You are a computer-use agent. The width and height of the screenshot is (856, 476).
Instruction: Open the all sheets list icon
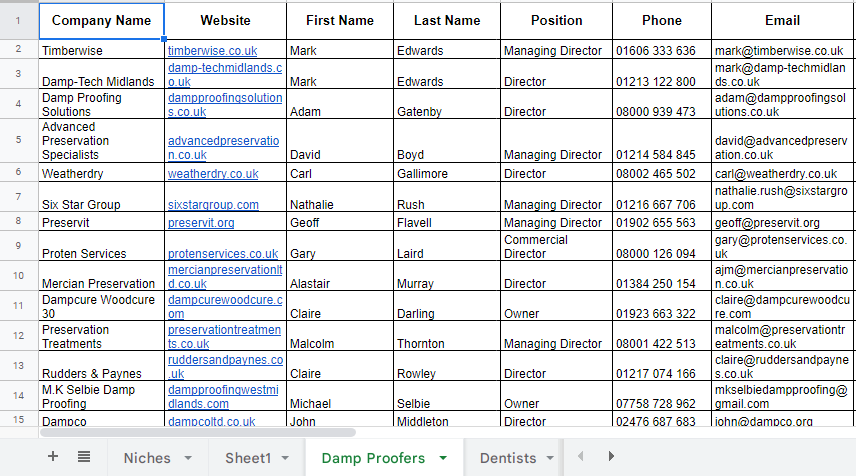click(84, 456)
